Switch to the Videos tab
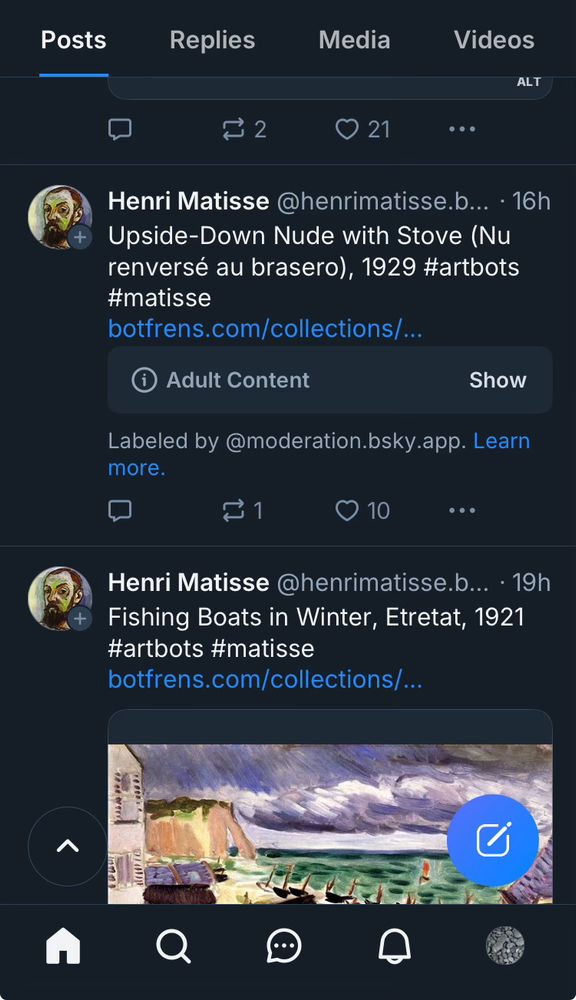The height and width of the screenshot is (1000, 576). tap(494, 40)
